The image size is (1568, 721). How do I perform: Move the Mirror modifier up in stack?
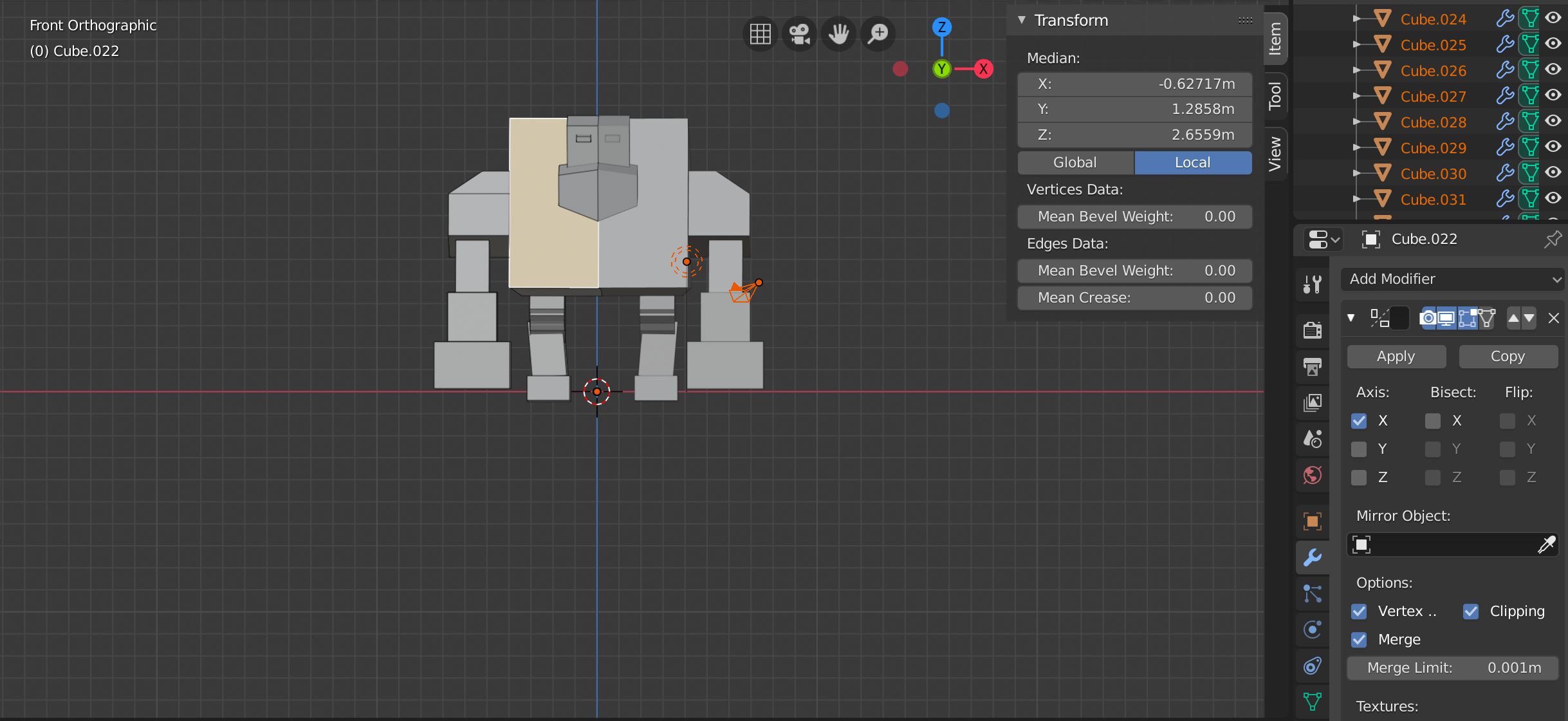coord(1513,318)
